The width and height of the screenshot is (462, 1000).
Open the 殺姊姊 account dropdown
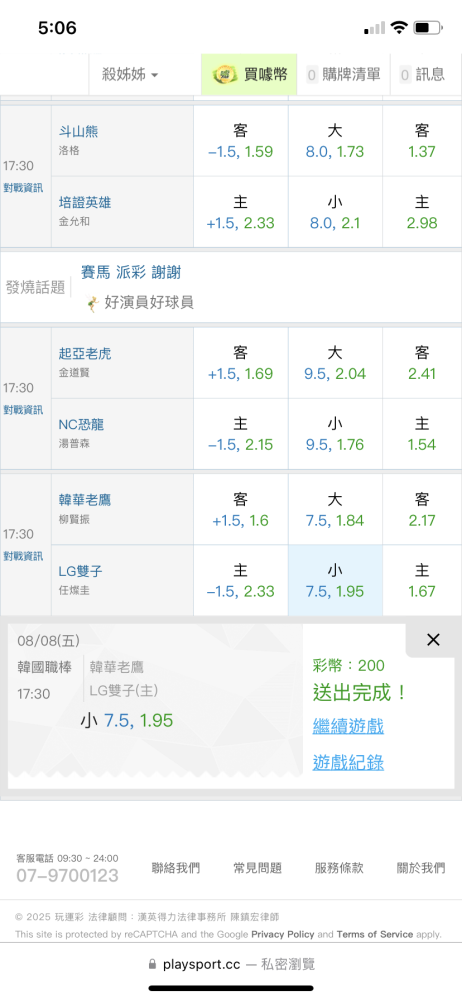130,75
